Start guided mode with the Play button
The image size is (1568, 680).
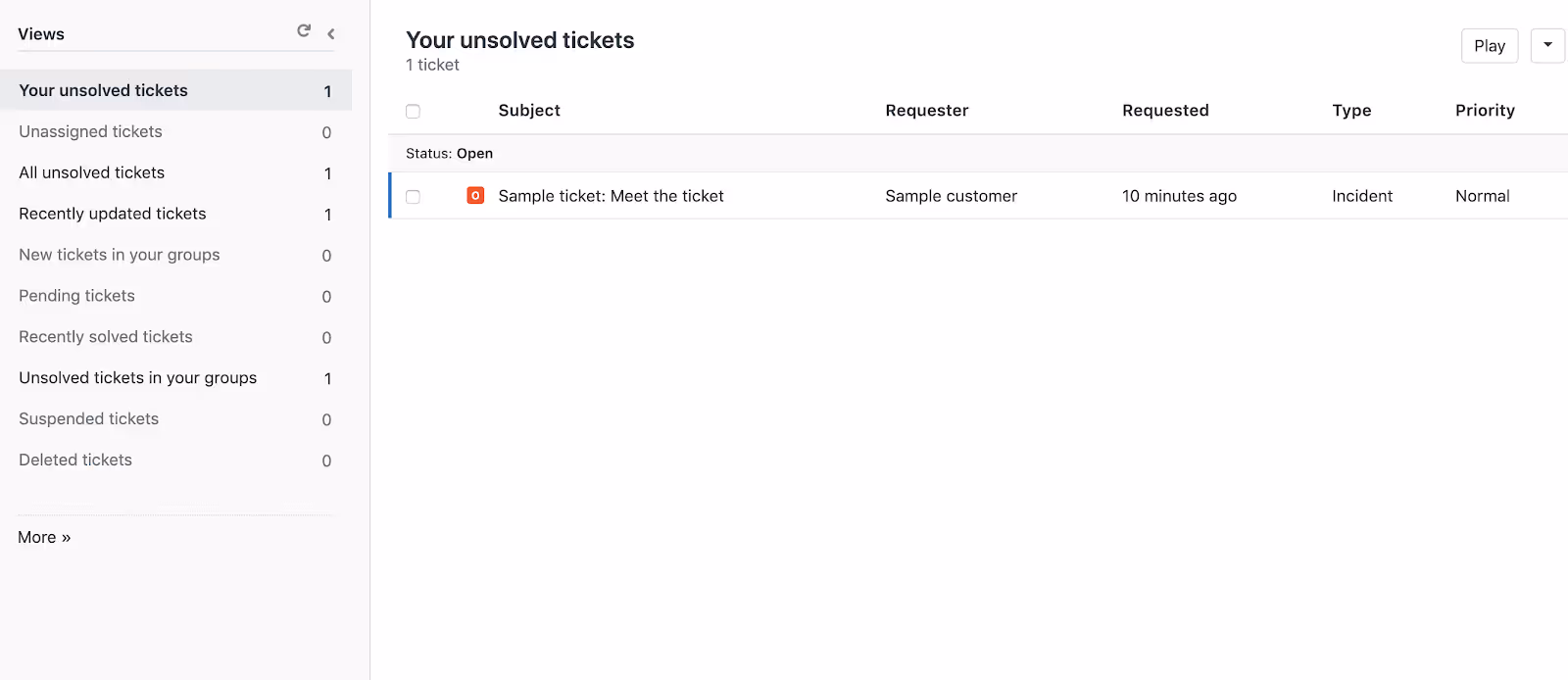(1489, 45)
